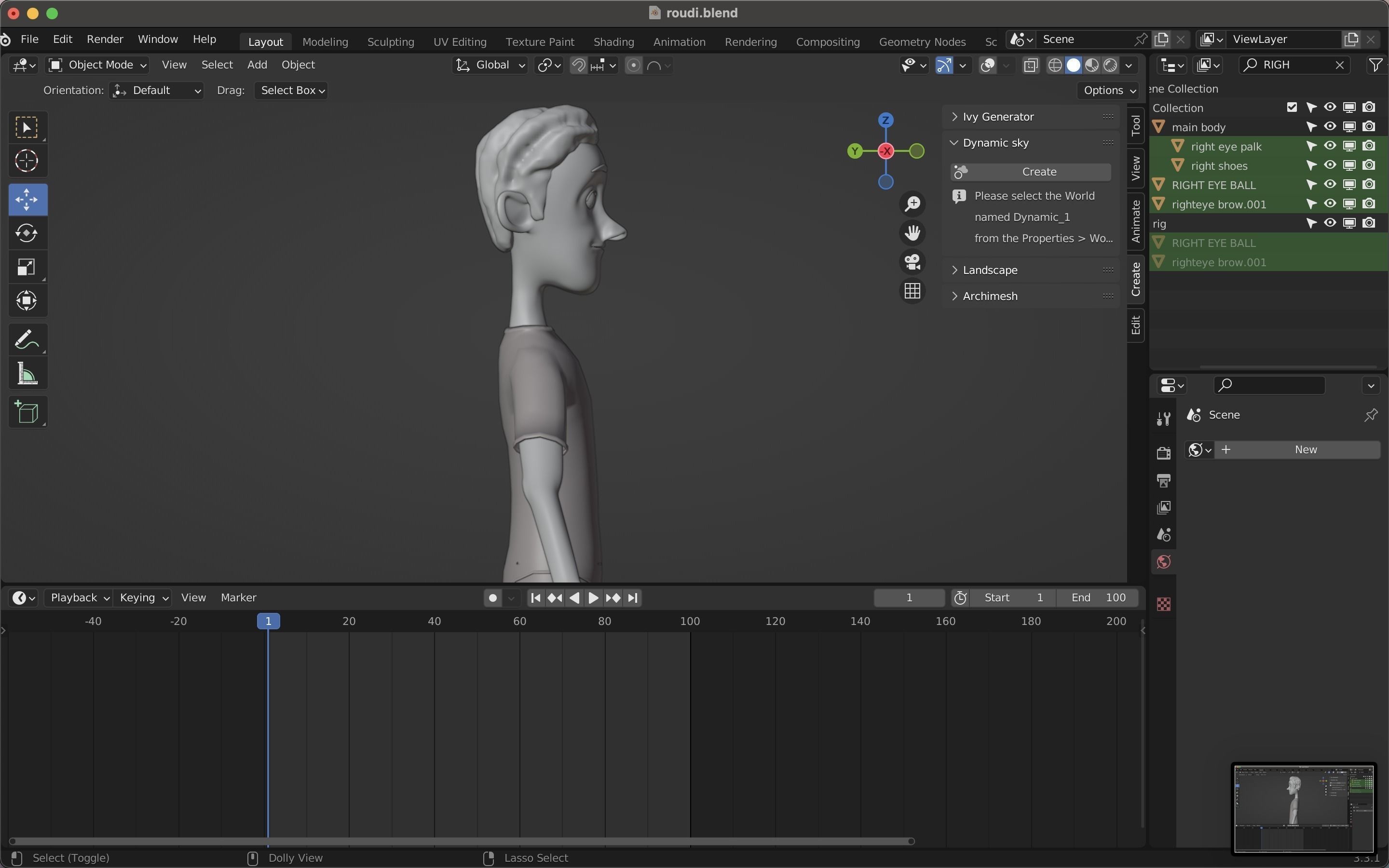Switch perspective/orthographic grid icon

[x=912, y=291]
